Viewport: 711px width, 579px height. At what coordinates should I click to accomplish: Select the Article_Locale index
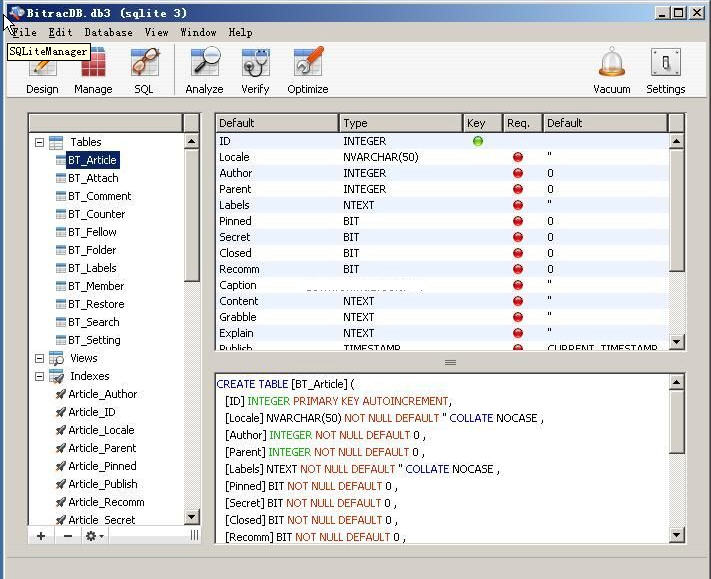pos(101,430)
